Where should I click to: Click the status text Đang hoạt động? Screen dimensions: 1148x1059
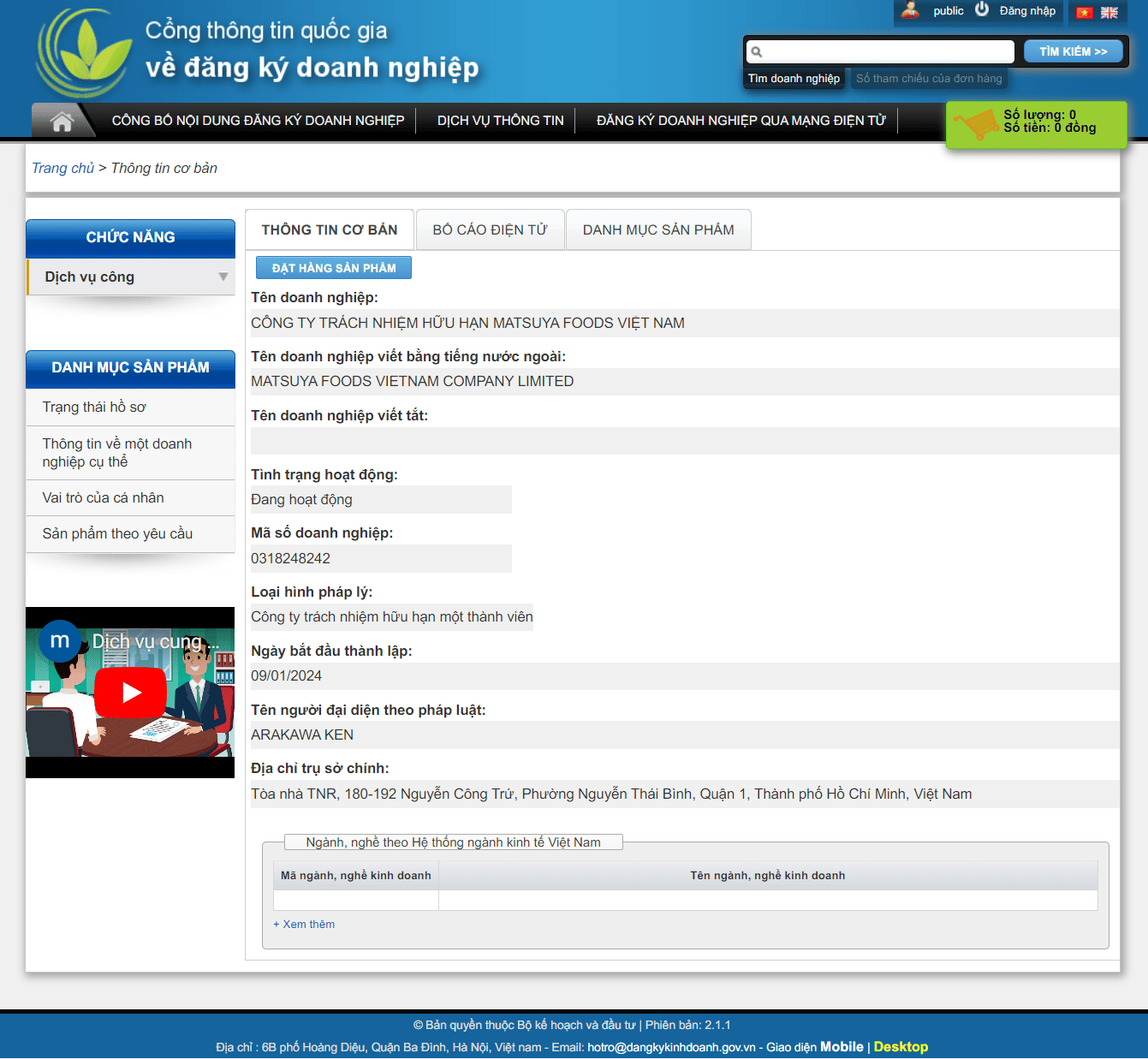tap(301, 500)
